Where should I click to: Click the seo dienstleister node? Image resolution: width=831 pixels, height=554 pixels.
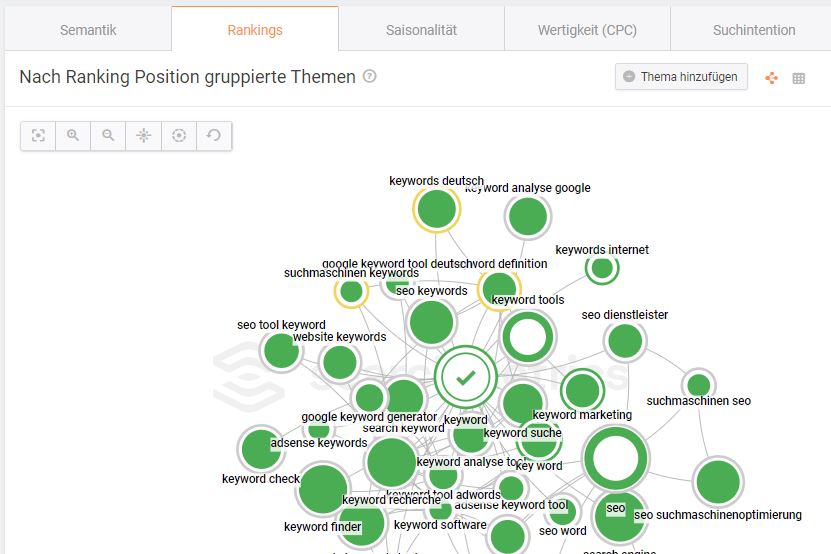625,341
